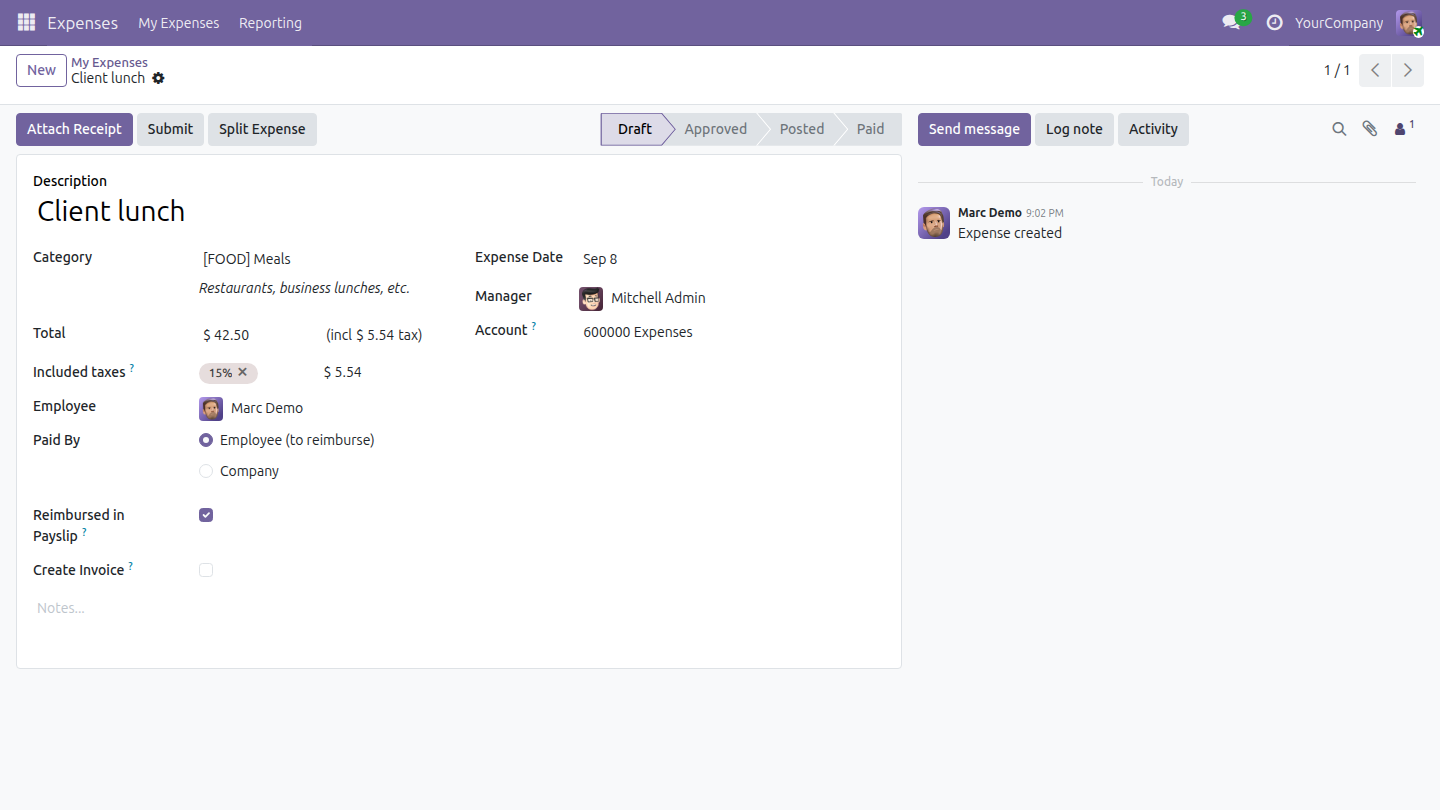
Task: Show Included taxes help tooltip
Action: [x=132, y=368]
